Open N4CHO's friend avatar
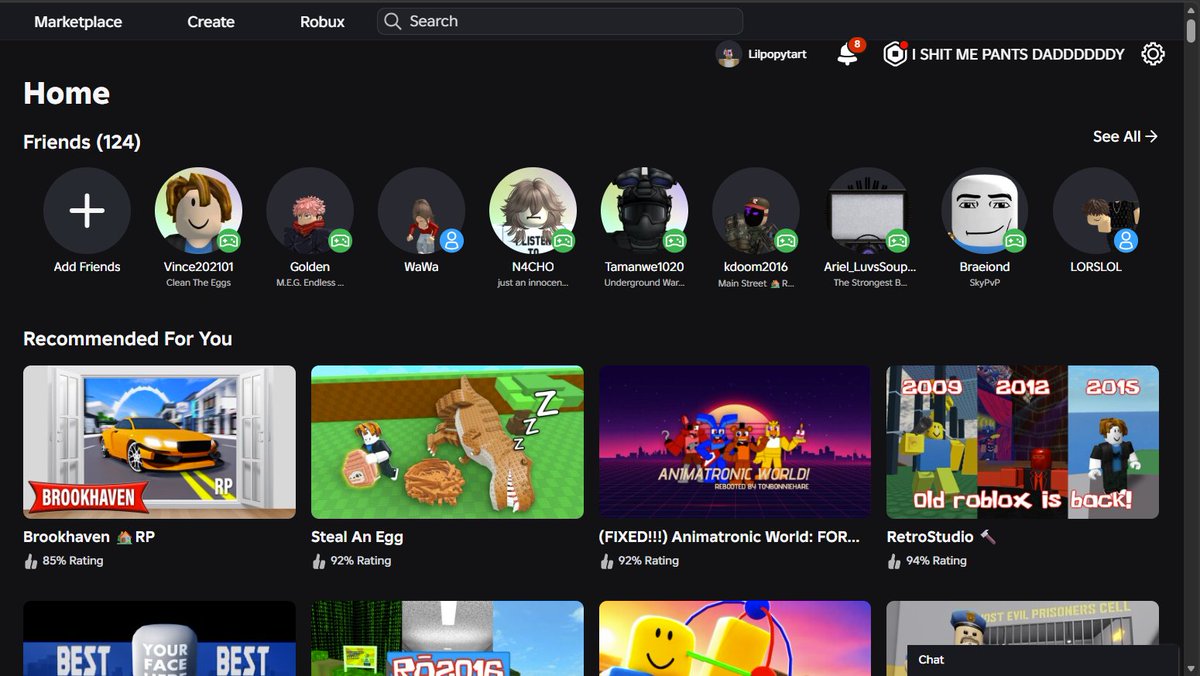The height and width of the screenshot is (676, 1200). point(533,211)
